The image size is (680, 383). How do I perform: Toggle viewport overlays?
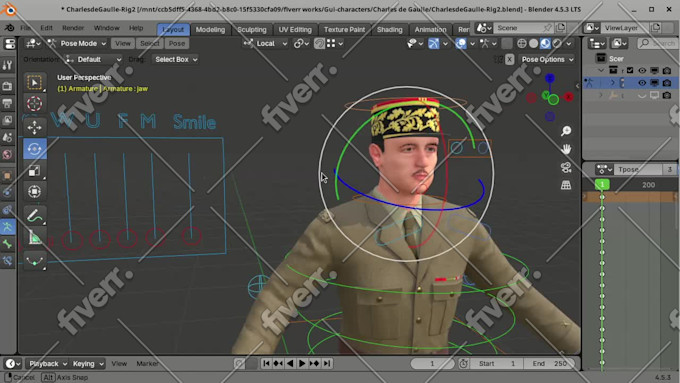(461, 43)
